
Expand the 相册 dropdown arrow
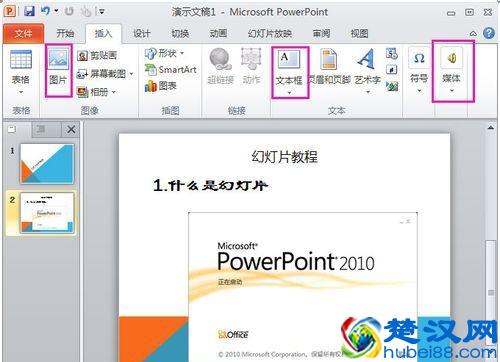(113, 92)
